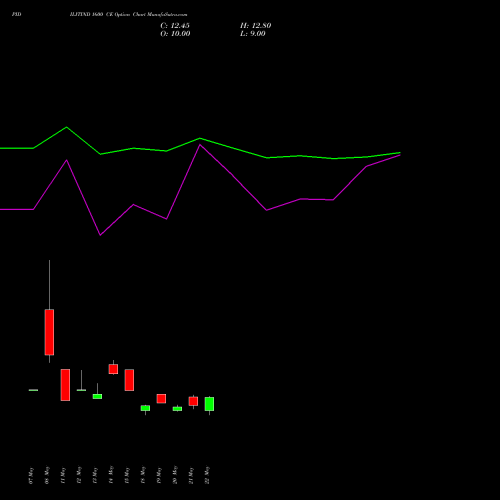Screen dimensions: 500x500
Task: Click the "19 May" date label
Action: pyautogui.click(x=159, y=476)
